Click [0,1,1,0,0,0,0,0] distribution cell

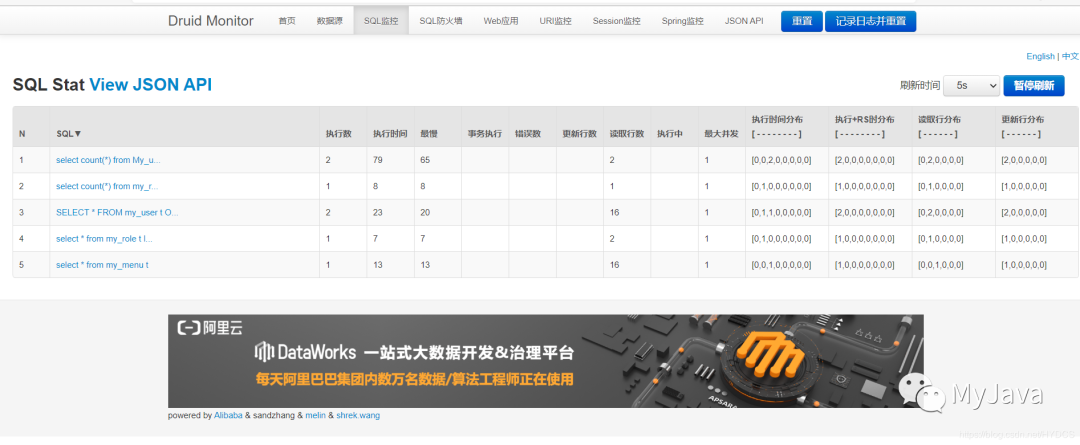781,213
